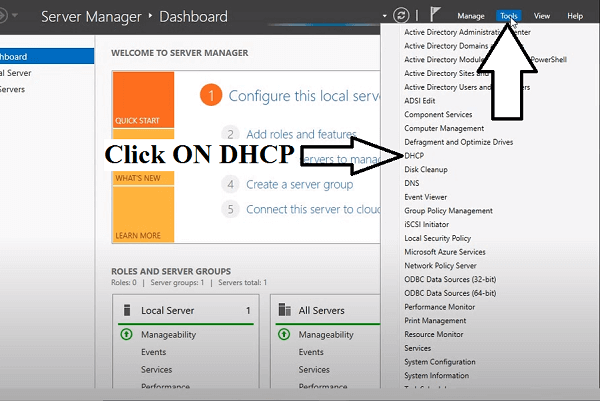Open Active Directory Users and Computers

[467, 87]
